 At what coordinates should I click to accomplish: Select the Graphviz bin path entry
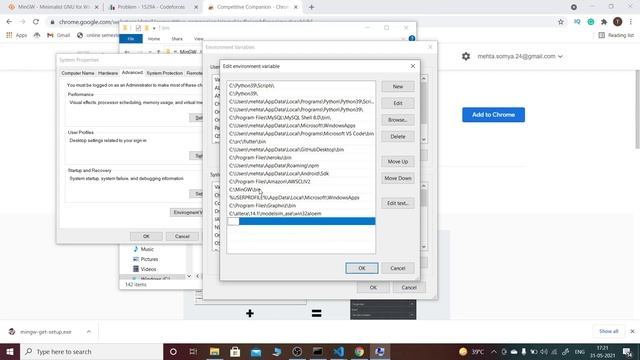click(x=301, y=205)
